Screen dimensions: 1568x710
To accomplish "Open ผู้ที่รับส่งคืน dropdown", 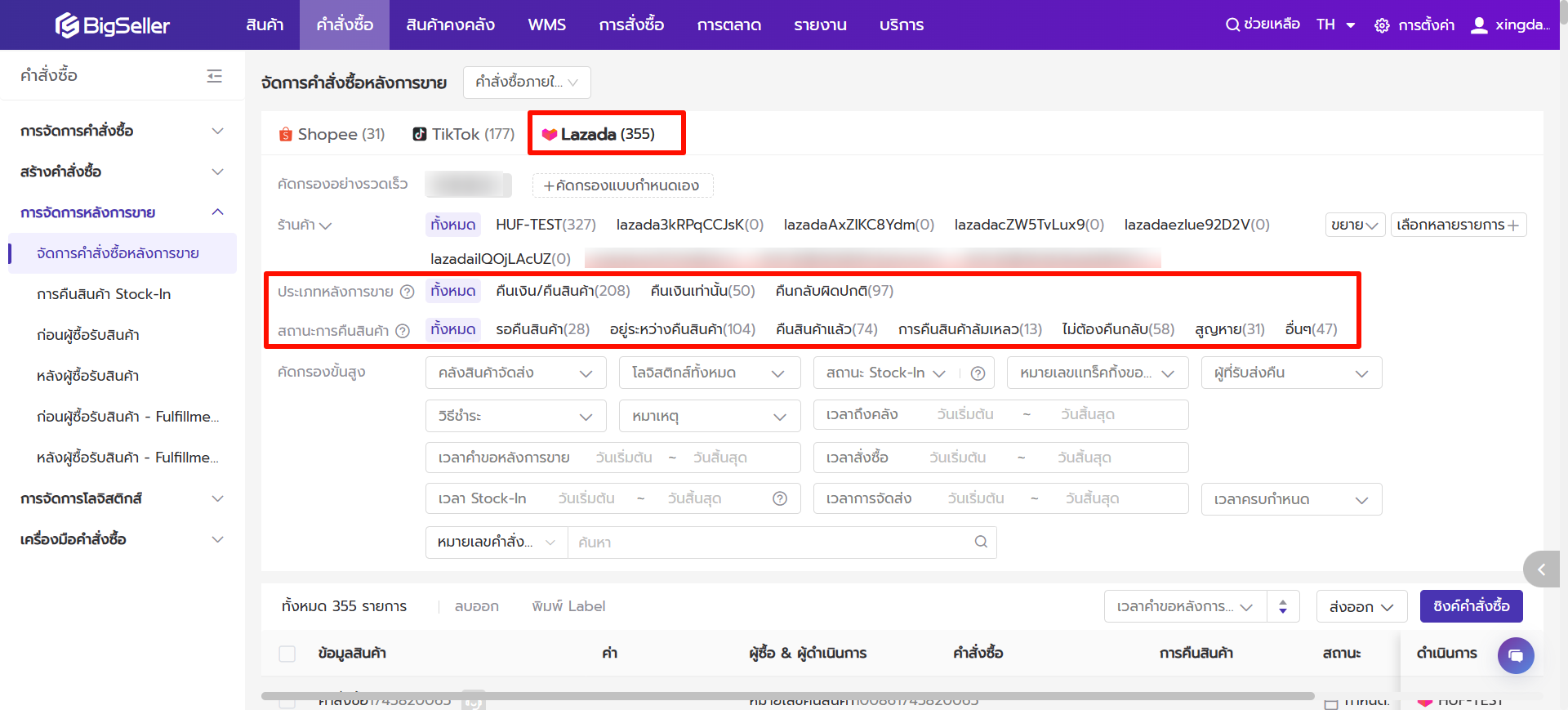I will point(1292,373).
